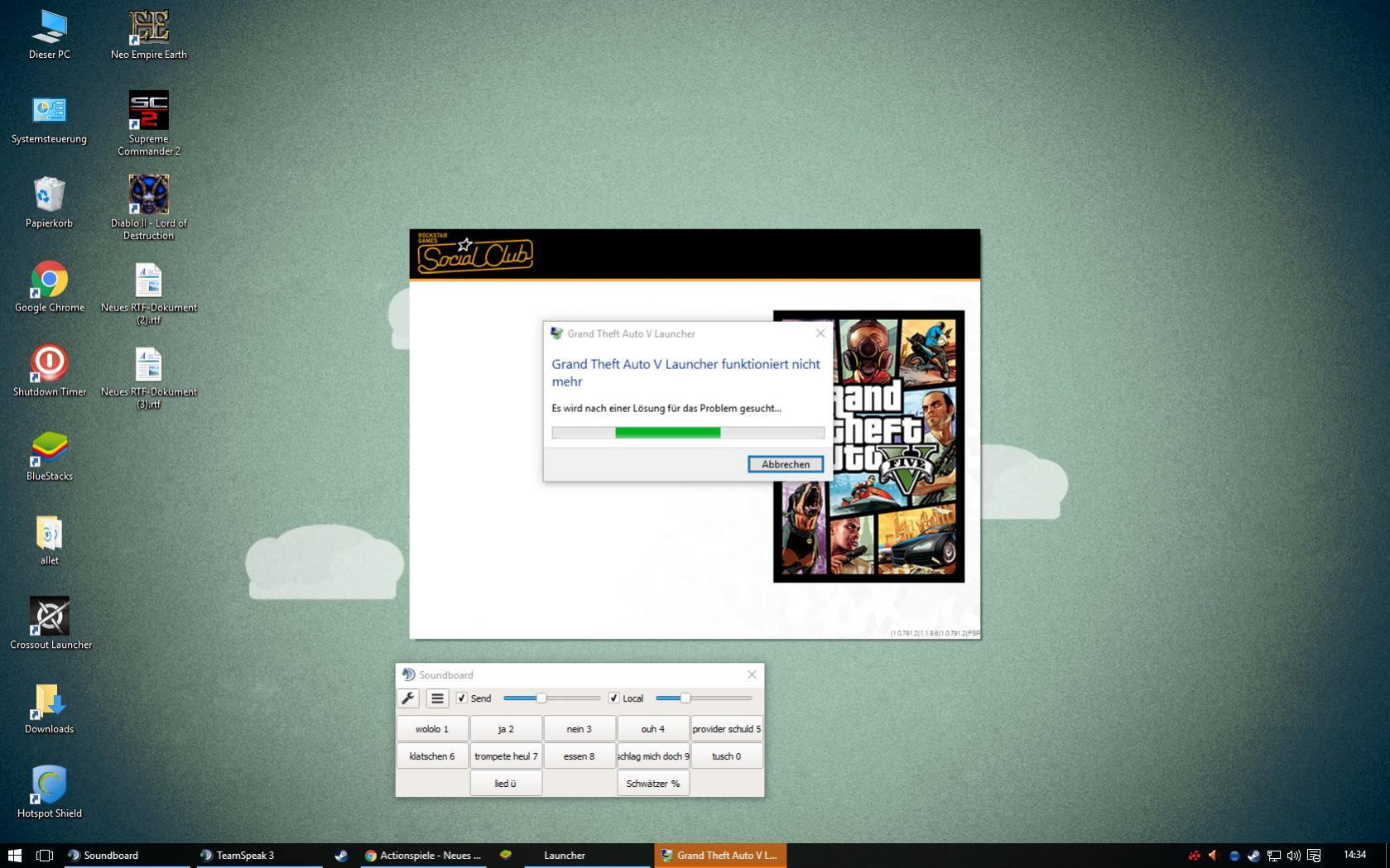
Task: Switch to Soundboard taskbar item
Action: (127, 856)
